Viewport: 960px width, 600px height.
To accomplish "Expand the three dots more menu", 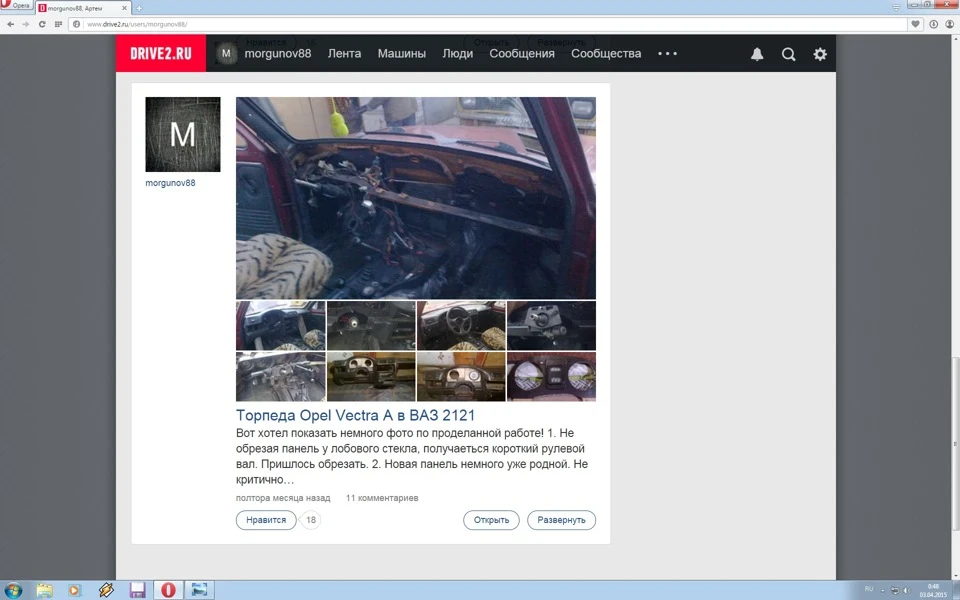I will point(667,54).
